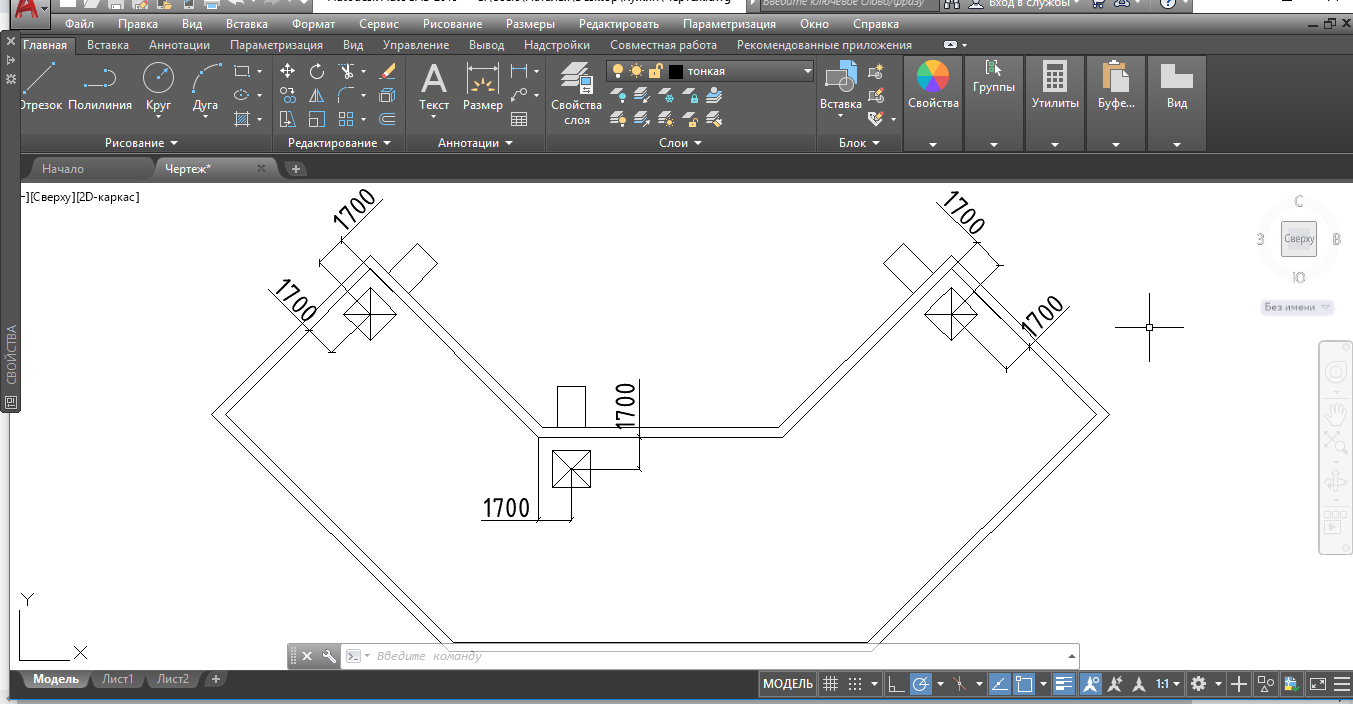The height and width of the screenshot is (704, 1353).
Task: Open the Файл menu
Action: pyautogui.click(x=80, y=23)
